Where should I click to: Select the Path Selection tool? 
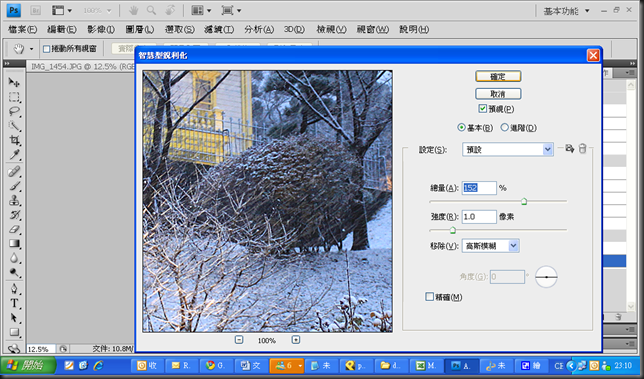[14, 318]
